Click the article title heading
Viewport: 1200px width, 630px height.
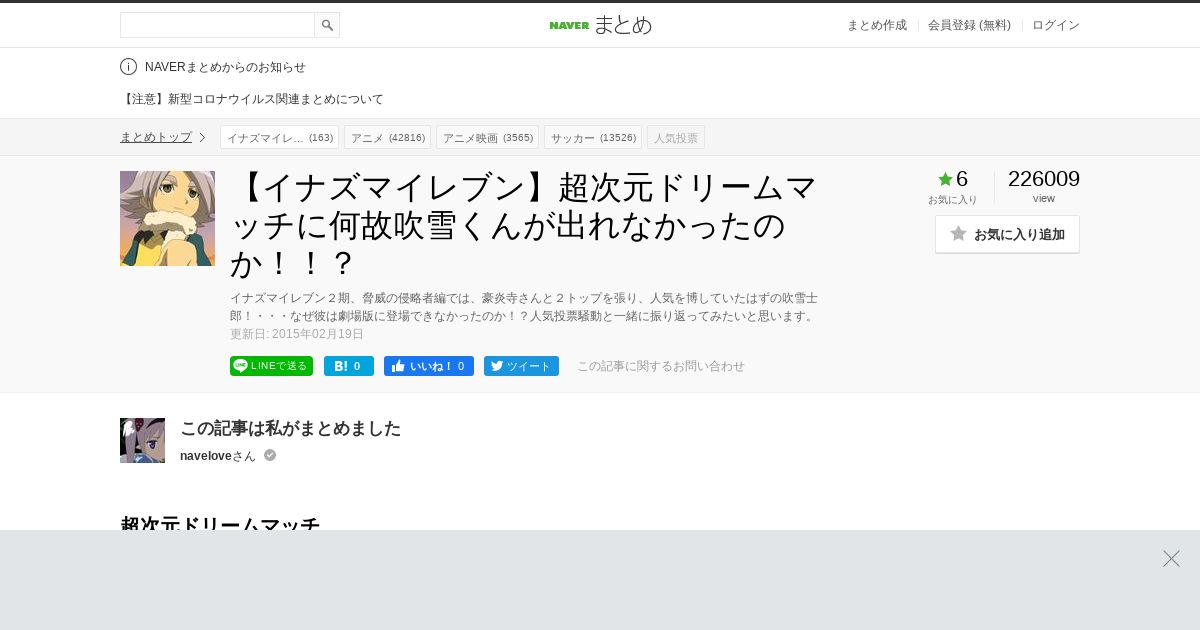click(525, 225)
